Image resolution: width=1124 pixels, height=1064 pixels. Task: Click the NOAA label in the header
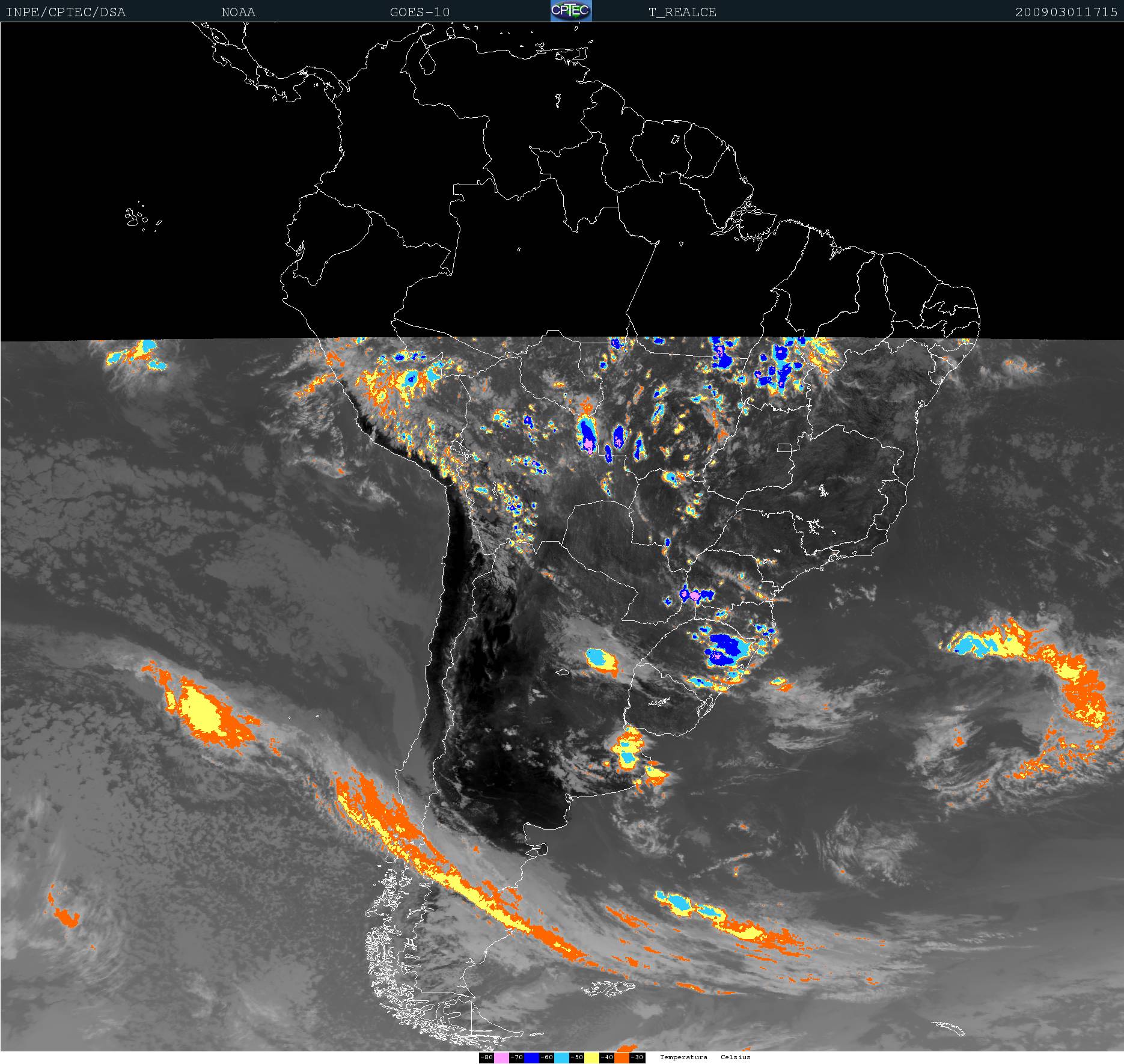pyautogui.click(x=238, y=12)
